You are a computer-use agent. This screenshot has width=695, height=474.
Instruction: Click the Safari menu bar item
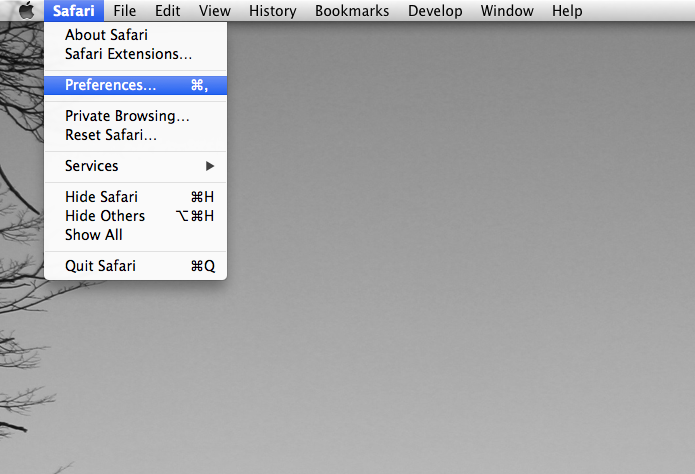tap(74, 10)
